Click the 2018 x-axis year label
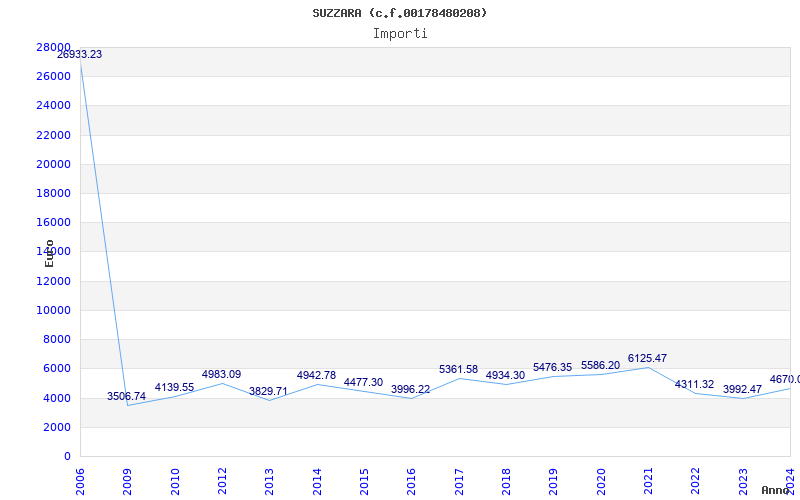Screen dimensions: 800x500 pos(506,481)
